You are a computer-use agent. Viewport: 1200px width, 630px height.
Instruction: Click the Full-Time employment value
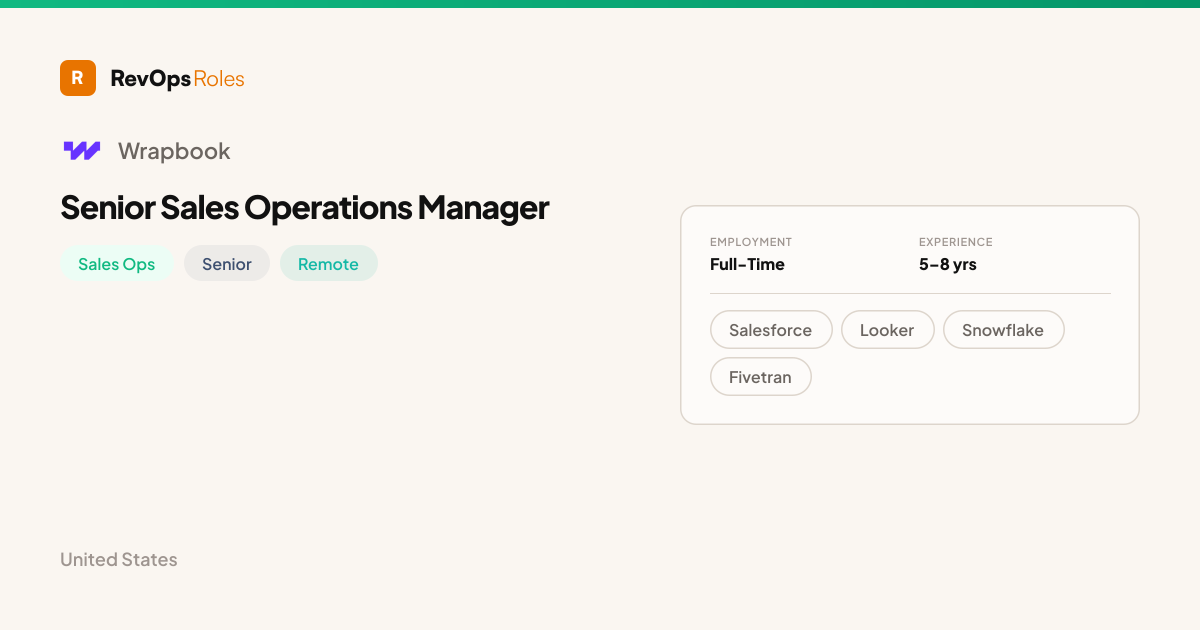pyautogui.click(x=747, y=264)
